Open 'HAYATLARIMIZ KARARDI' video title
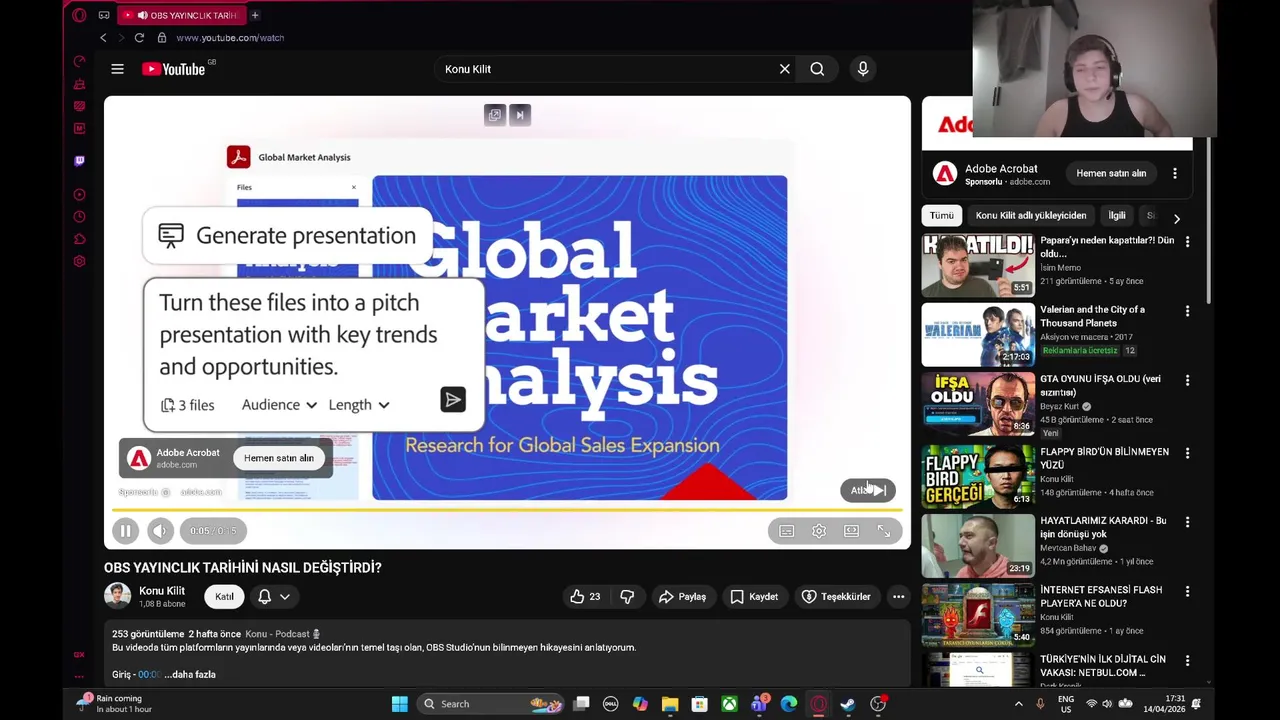This screenshot has width=1280, height=720. click(x=1103, y=527)
